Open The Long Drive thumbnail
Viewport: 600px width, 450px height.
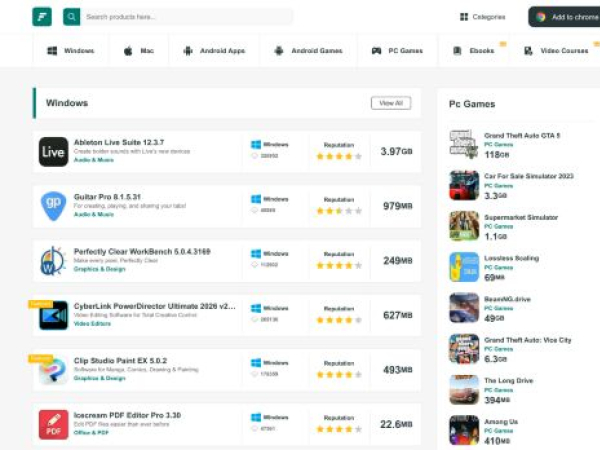tap(464, 390)
